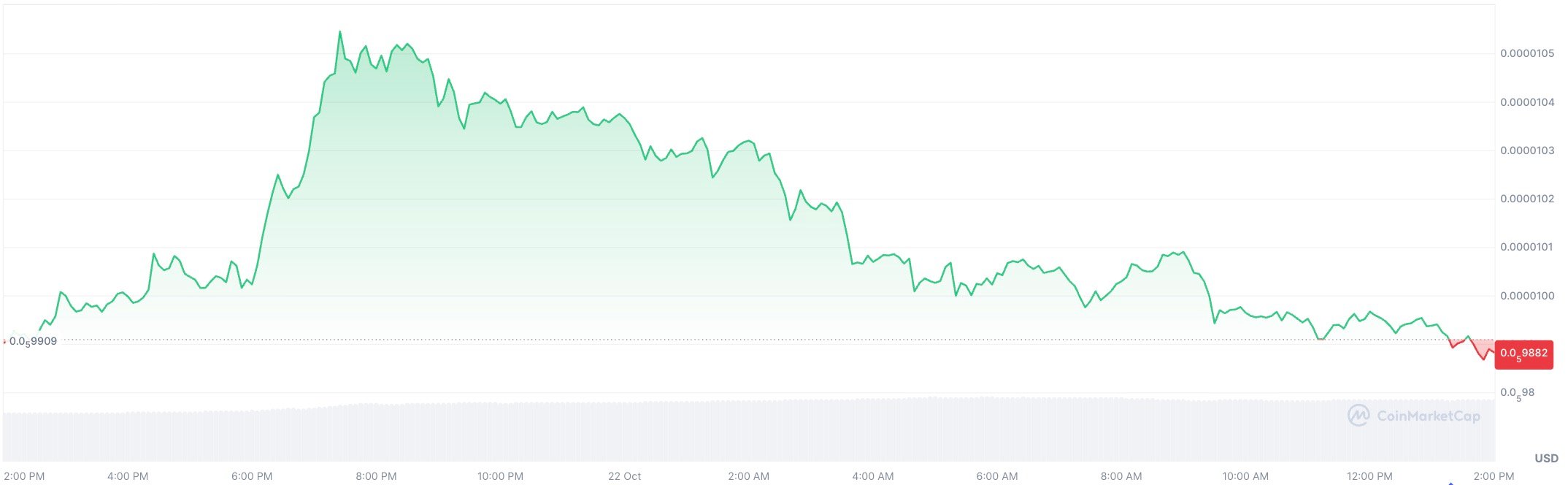The width and height of the screenshot is (1568, 485).
Task: Select the 22 Oct date marker
Action: point(624,476)
